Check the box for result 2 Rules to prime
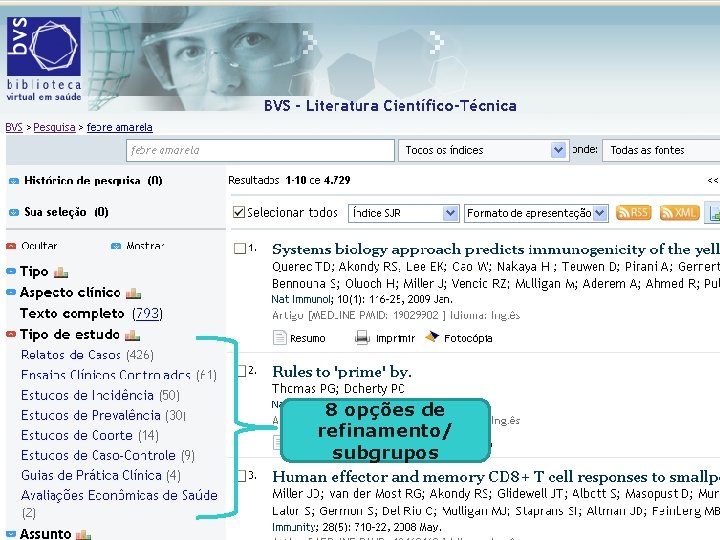This screenshot has width=720, height=540. pos(242,371)
